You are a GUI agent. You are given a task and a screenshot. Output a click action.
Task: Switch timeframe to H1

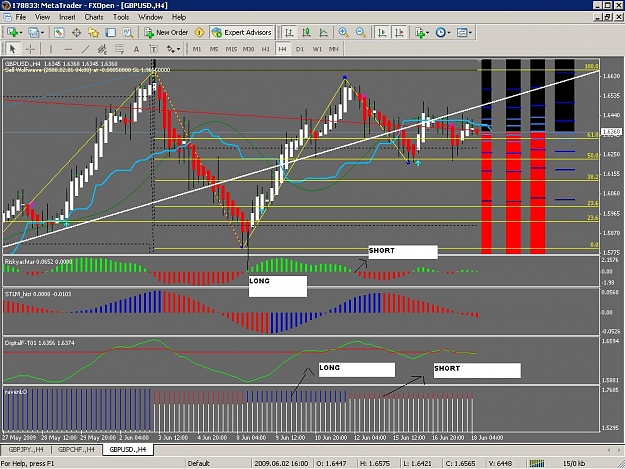click(x=265, y=49)
